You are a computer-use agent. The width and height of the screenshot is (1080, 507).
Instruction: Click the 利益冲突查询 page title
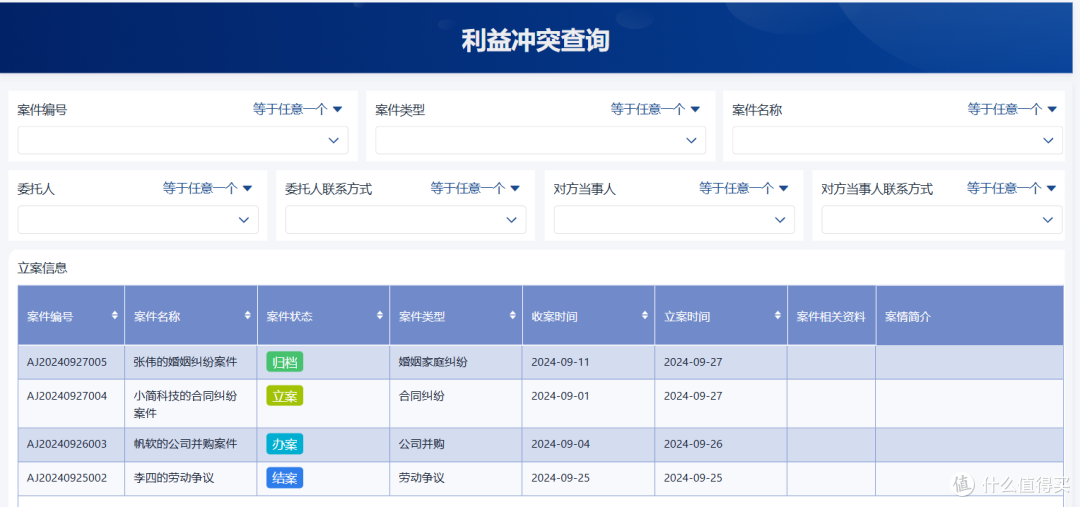click(x=536, y=40)
